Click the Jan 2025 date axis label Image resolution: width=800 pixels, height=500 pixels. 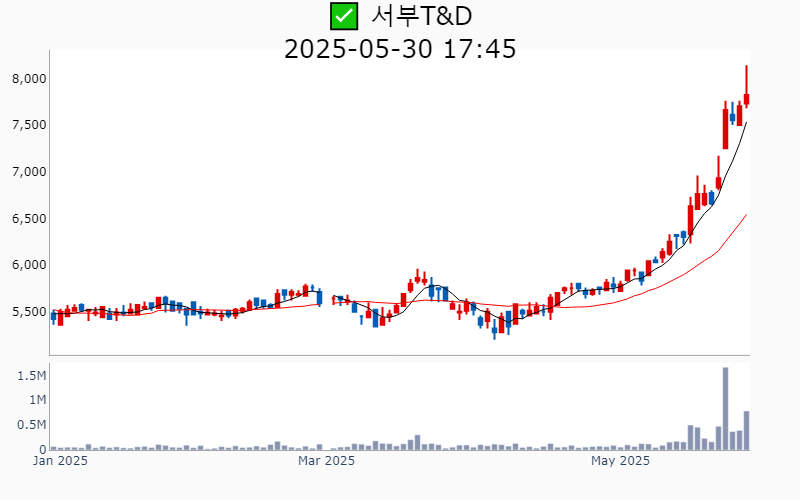point(60,461)
